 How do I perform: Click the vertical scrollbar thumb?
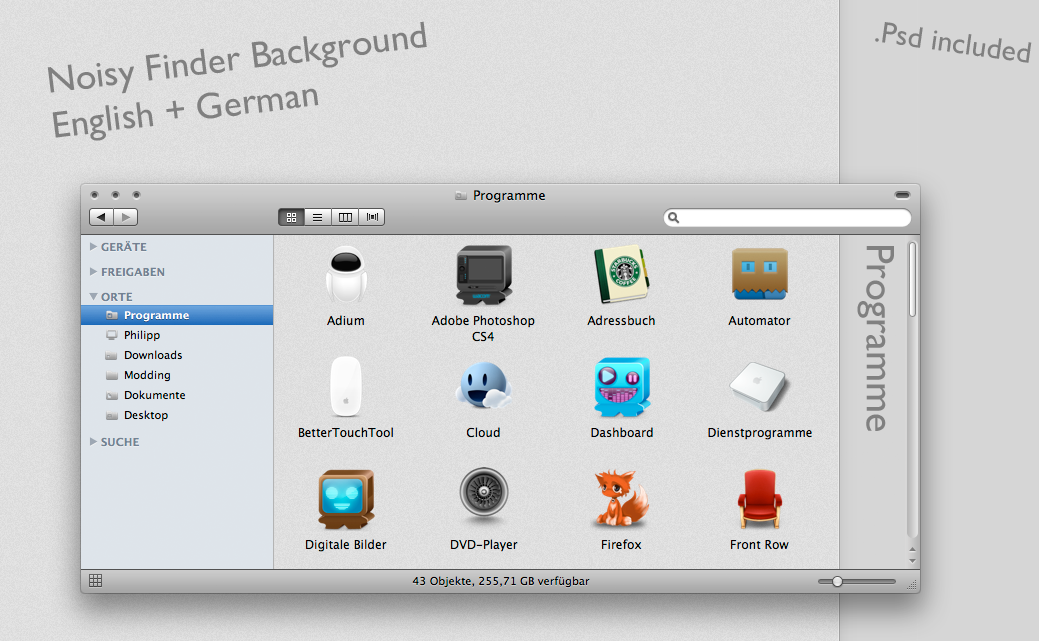click(912, 279)
